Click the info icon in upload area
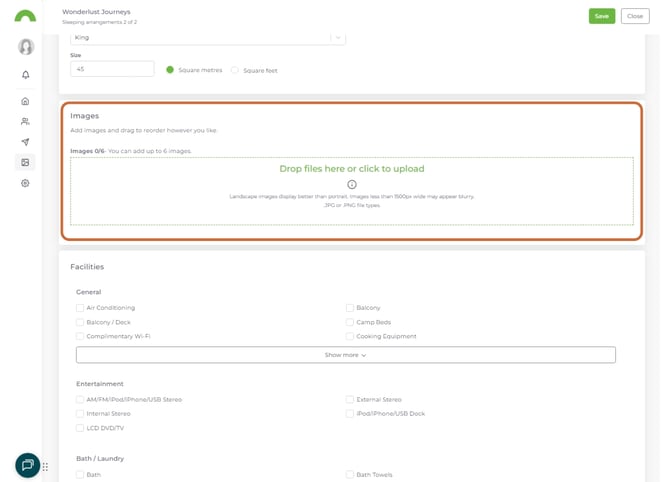670x482 pixels. point(352,184)
